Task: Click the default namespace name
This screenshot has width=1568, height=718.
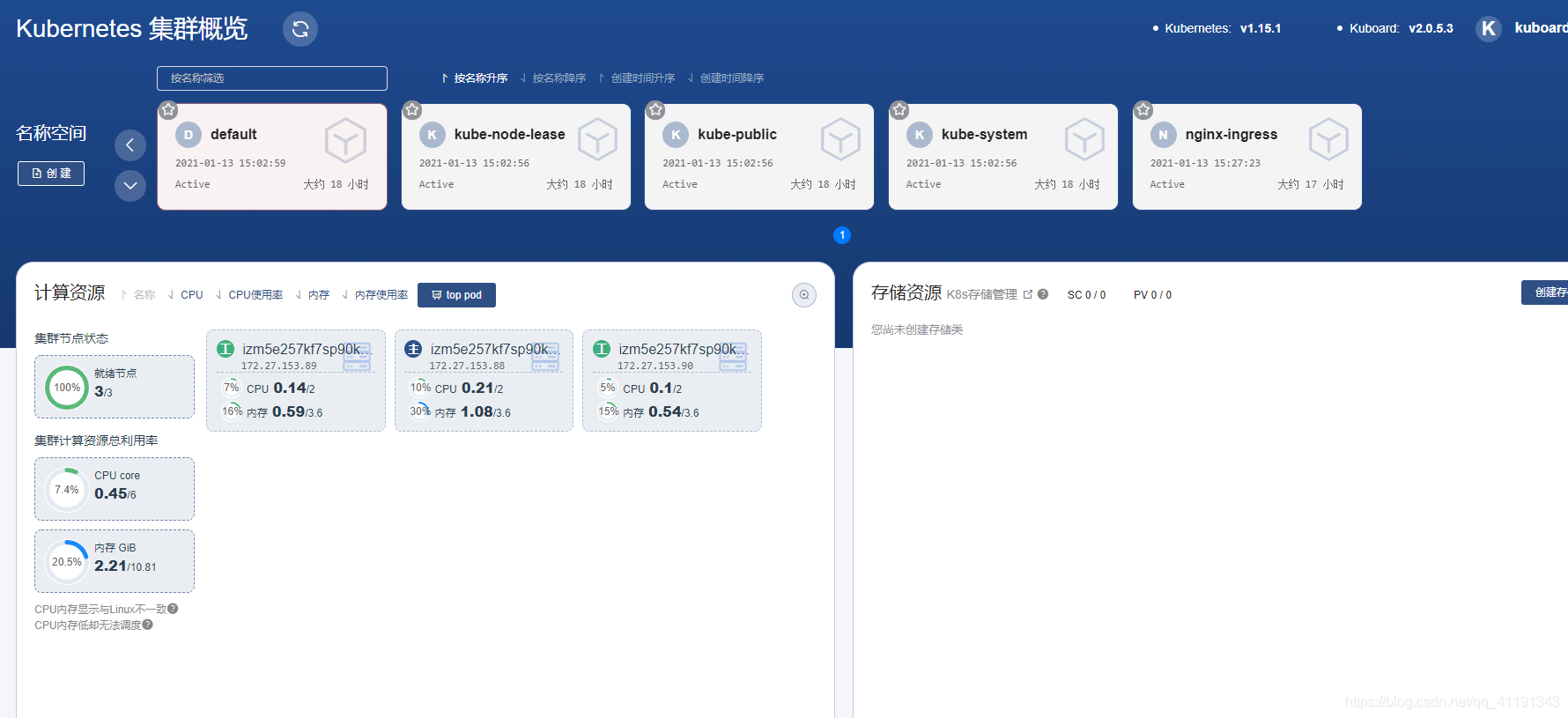Action: coord(233,135)
